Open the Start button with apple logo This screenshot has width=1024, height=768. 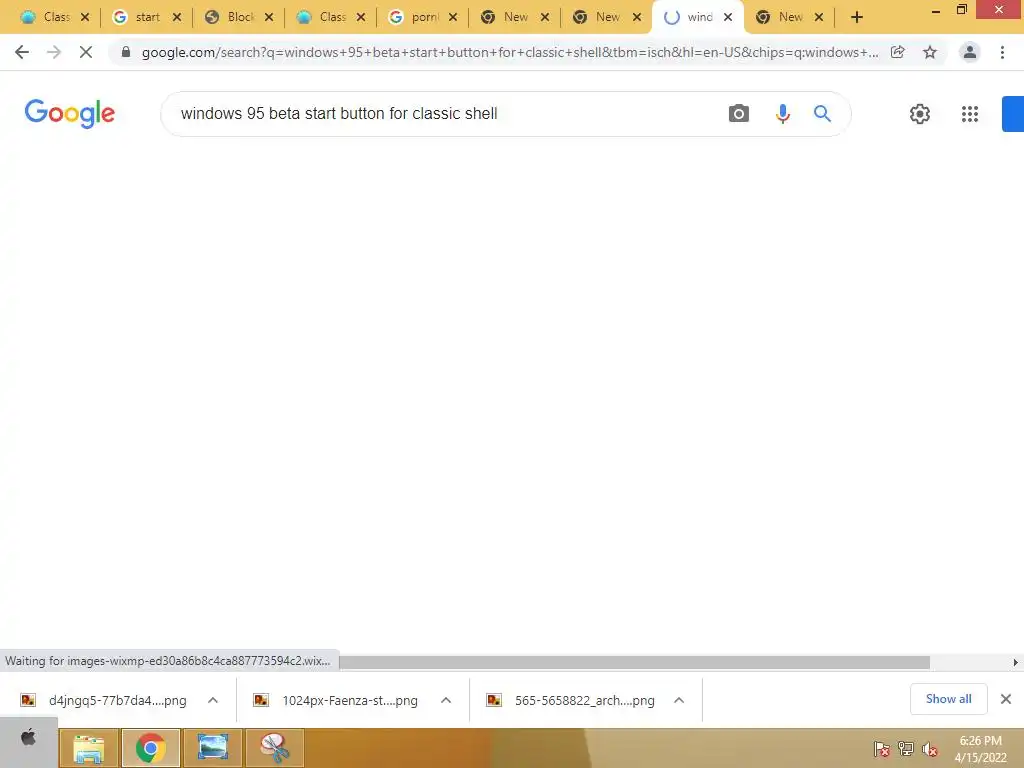29,742
